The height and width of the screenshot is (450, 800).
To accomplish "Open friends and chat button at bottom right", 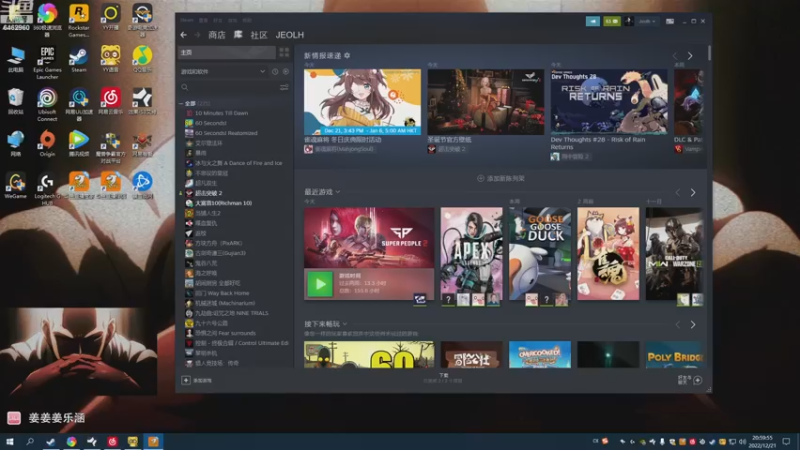I will click(690, 380).
